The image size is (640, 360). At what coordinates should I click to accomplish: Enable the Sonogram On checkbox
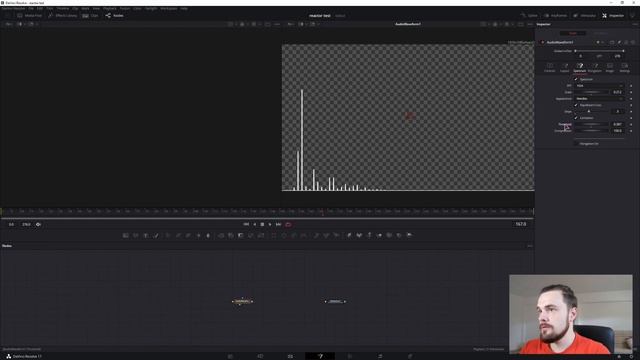[576, 143]
